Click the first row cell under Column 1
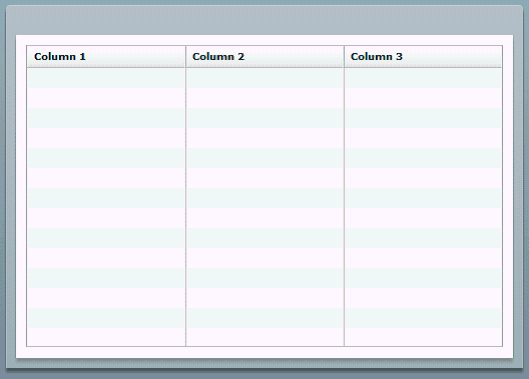 point(106,78)
